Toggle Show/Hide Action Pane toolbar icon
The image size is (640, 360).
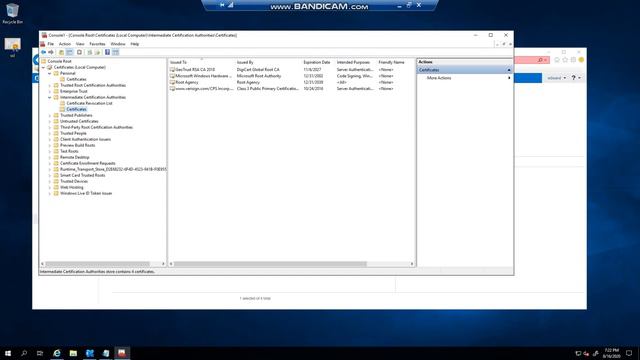point(116,52)
